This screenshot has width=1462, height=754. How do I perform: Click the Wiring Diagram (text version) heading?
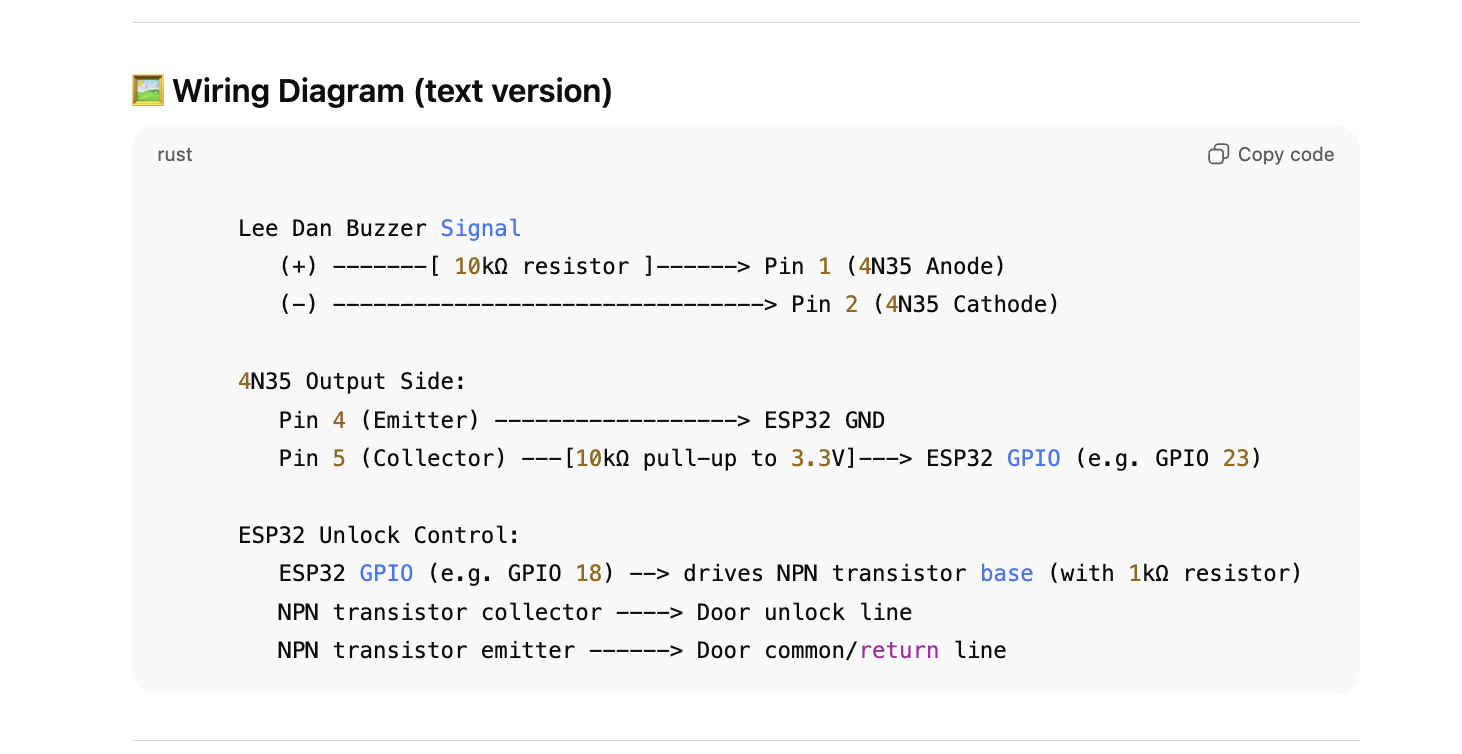pos(392,91)
